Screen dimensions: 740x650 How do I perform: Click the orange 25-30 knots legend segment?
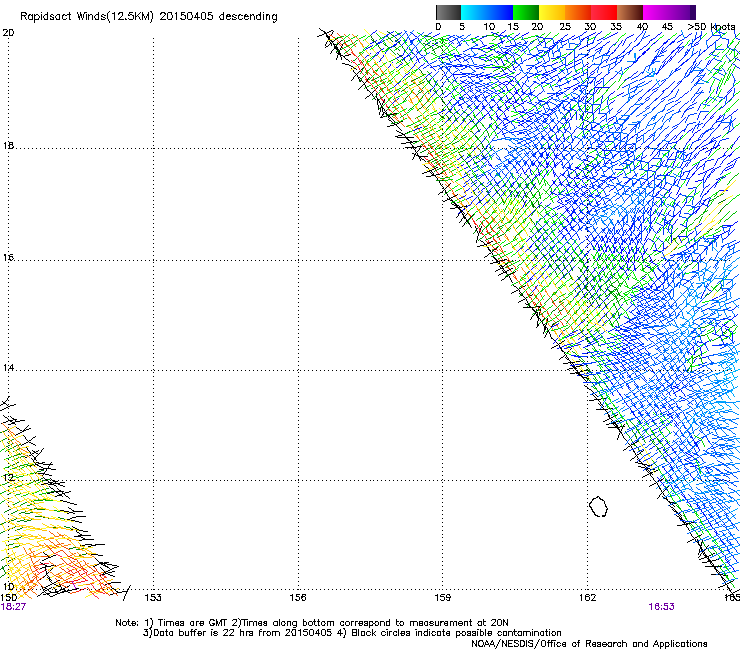pos(578,12)
